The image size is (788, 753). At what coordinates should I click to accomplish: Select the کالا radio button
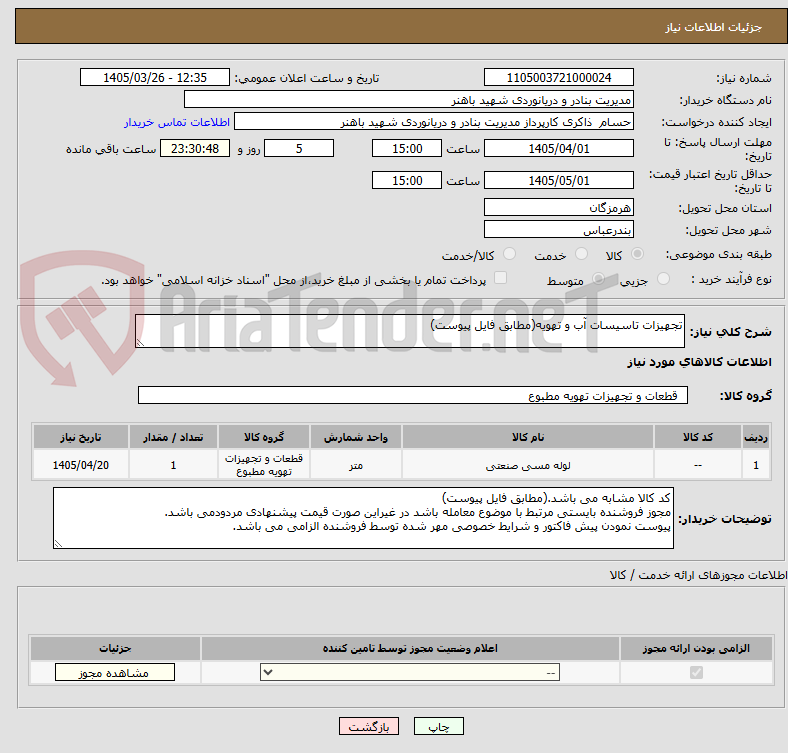tap(637, 254)
